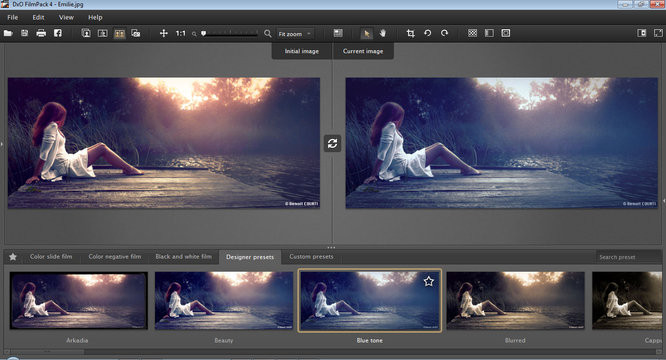Select the Blue tone preset thumbnail
The height and width of the screenshot is (360, 666).
(x=370, y=301)
